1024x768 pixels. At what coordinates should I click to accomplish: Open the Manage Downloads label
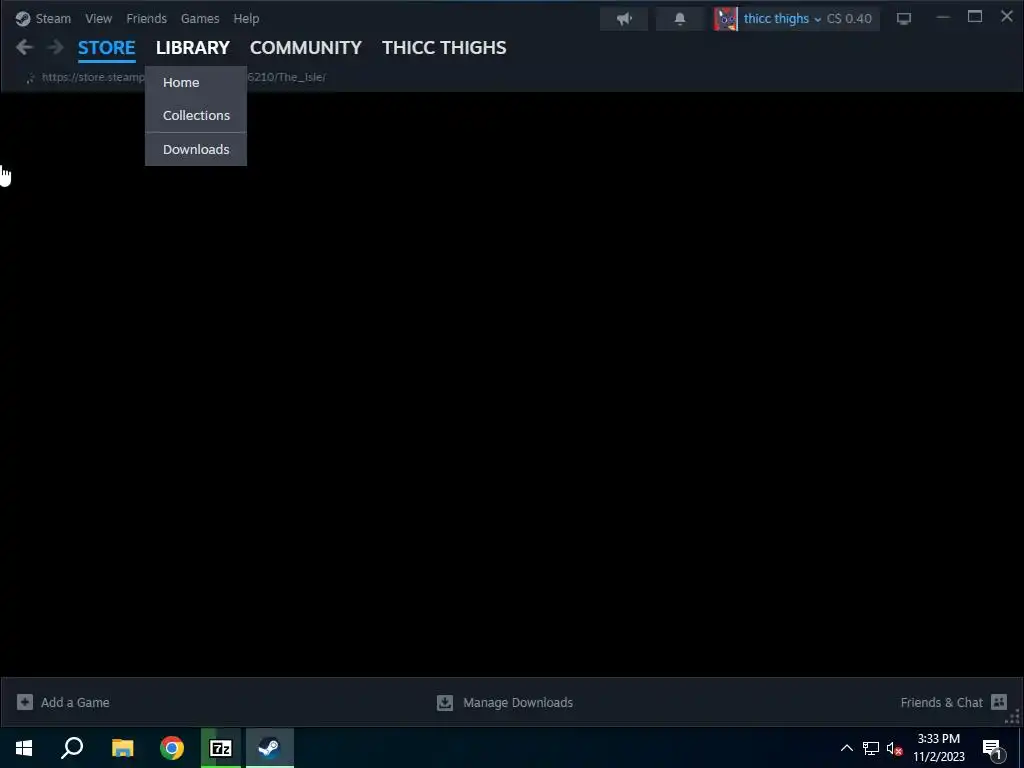(x=518, y=703)
